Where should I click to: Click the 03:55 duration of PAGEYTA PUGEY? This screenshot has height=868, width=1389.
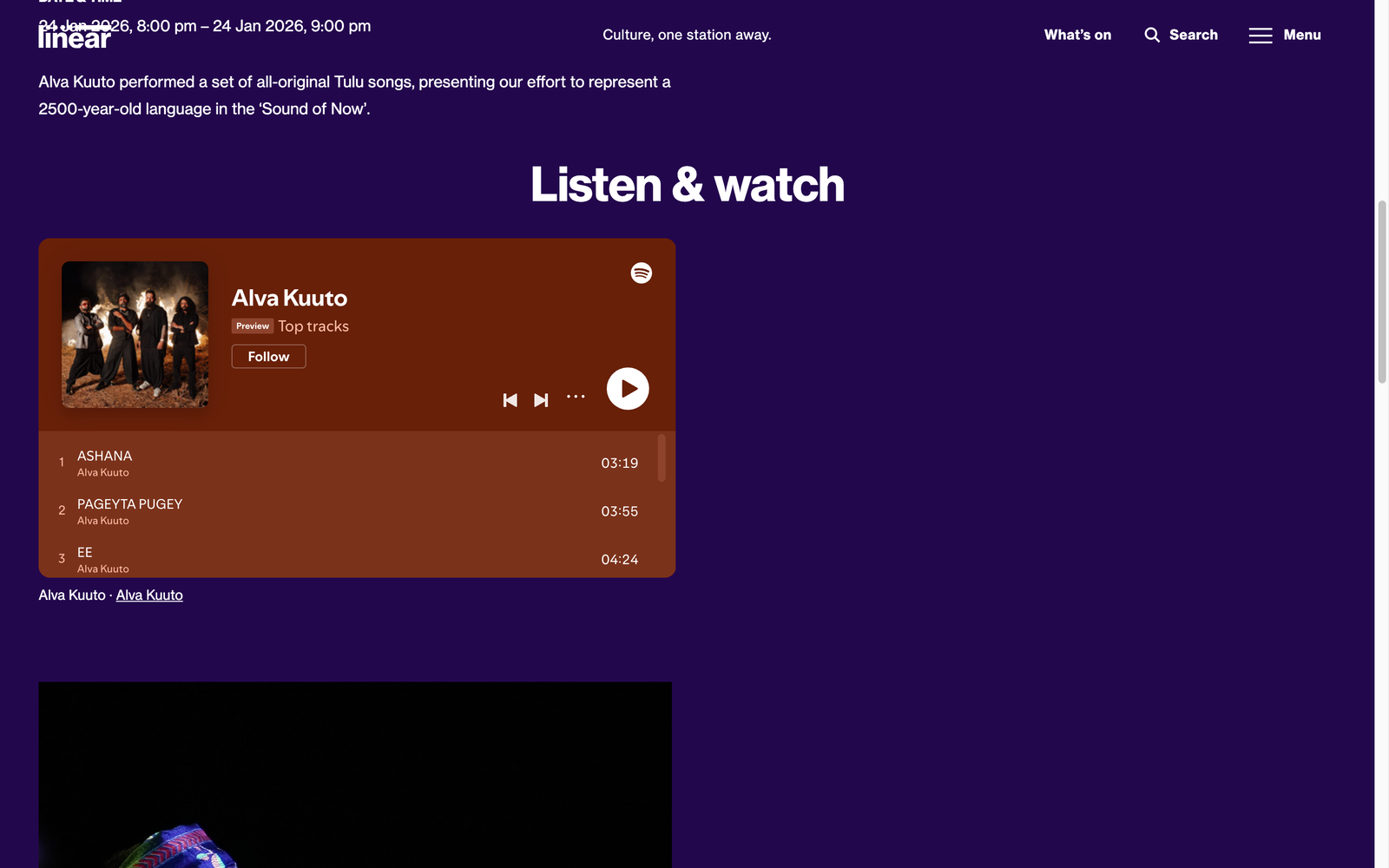point(620,511)
